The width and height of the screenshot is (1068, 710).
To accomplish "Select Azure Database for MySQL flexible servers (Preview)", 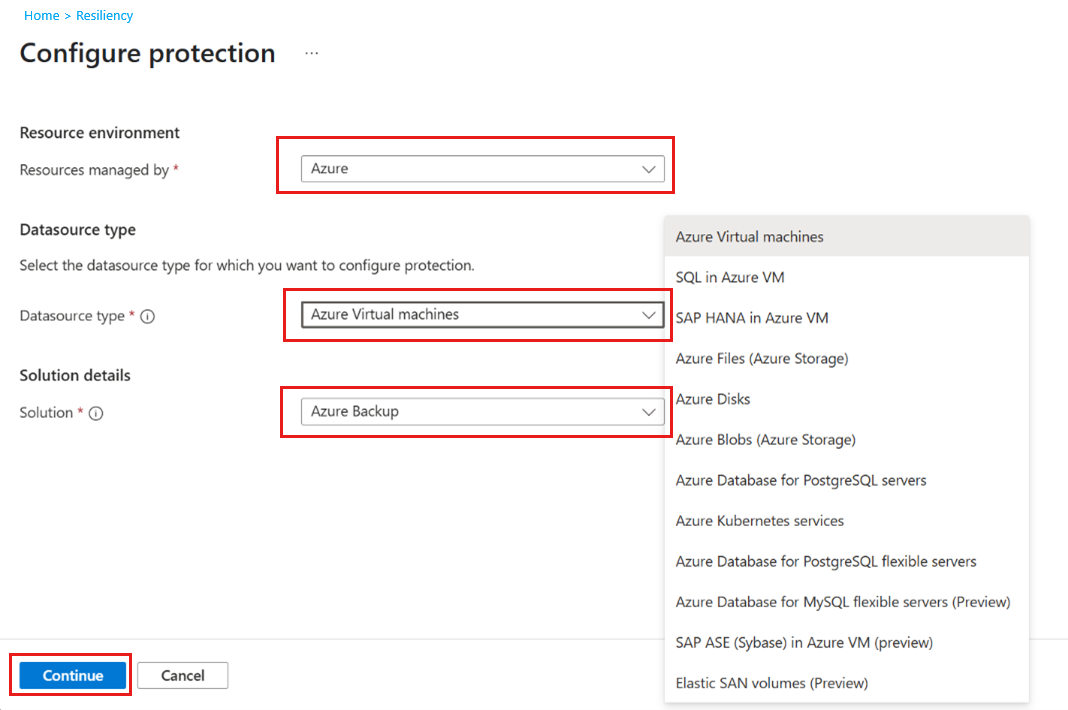I will 847,602.
